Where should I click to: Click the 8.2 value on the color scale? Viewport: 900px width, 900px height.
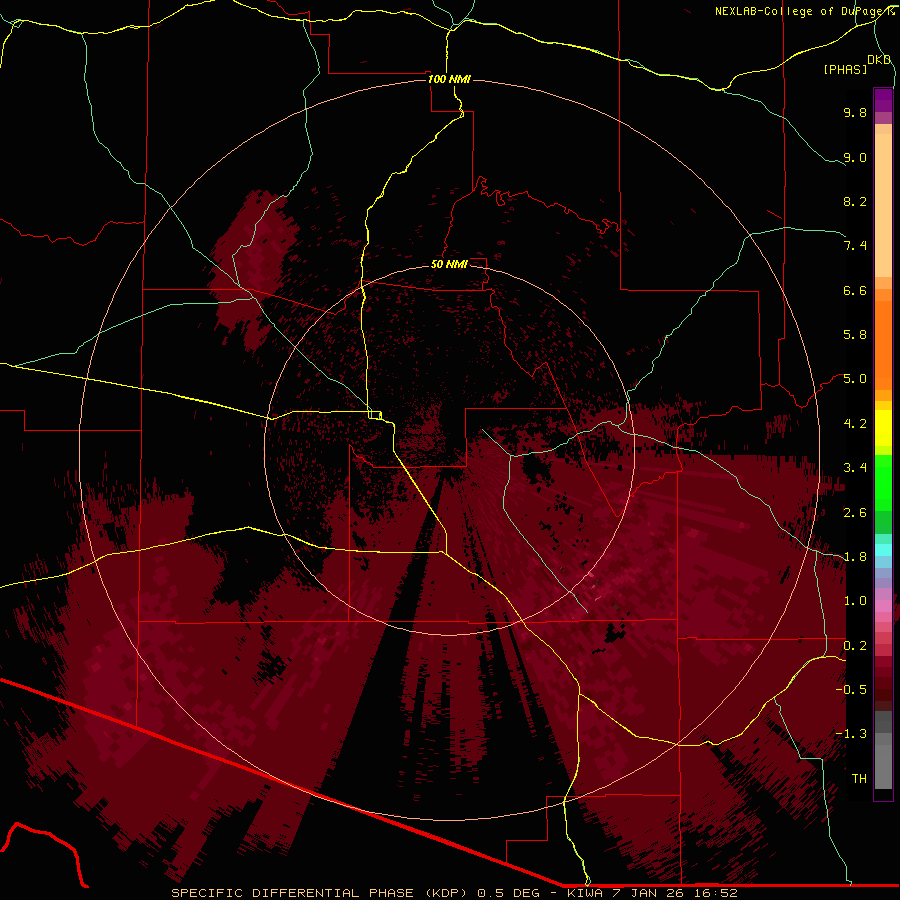[x=855, y=201]
